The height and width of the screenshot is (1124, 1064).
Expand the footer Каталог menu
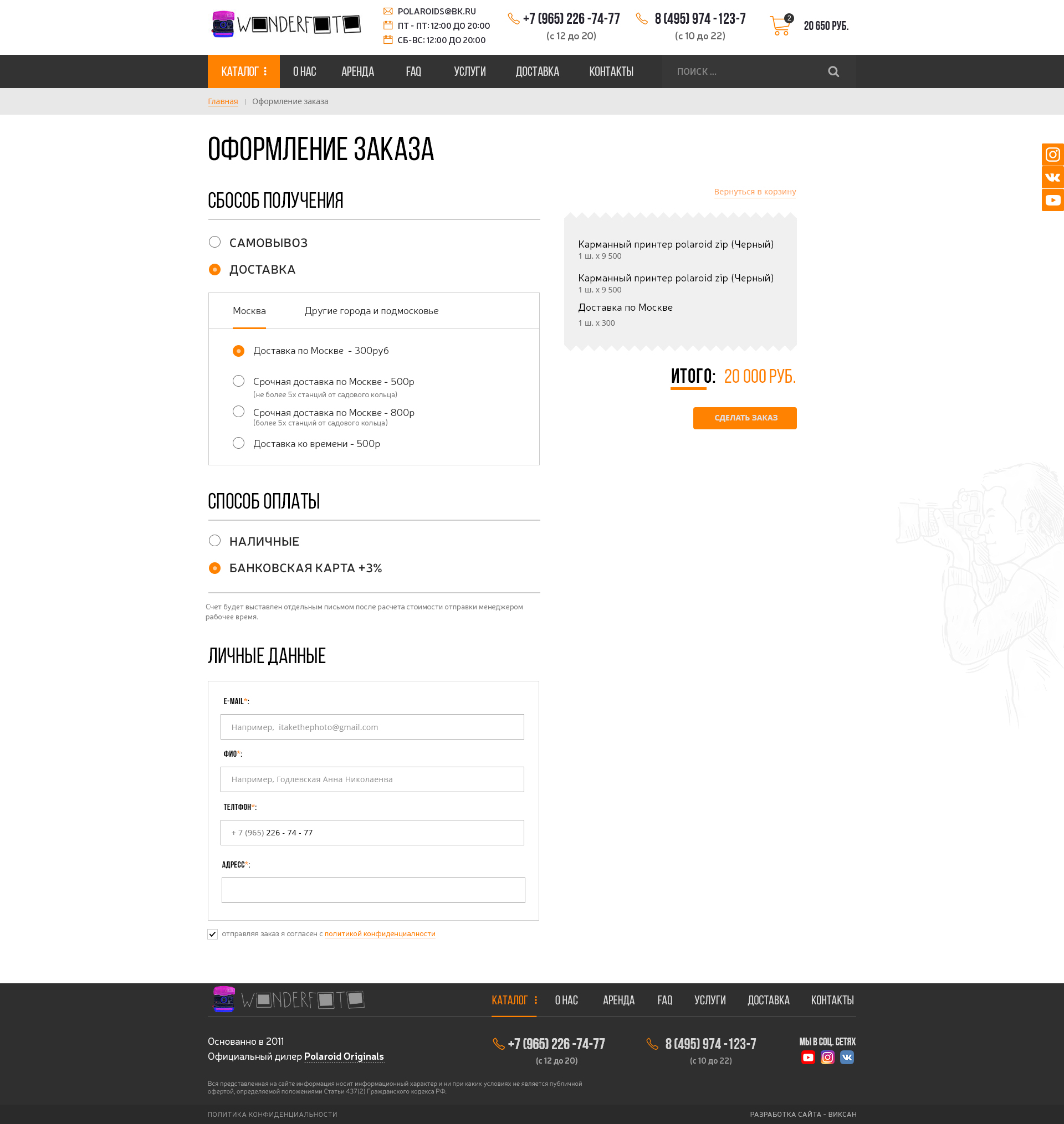point(514,1000)
